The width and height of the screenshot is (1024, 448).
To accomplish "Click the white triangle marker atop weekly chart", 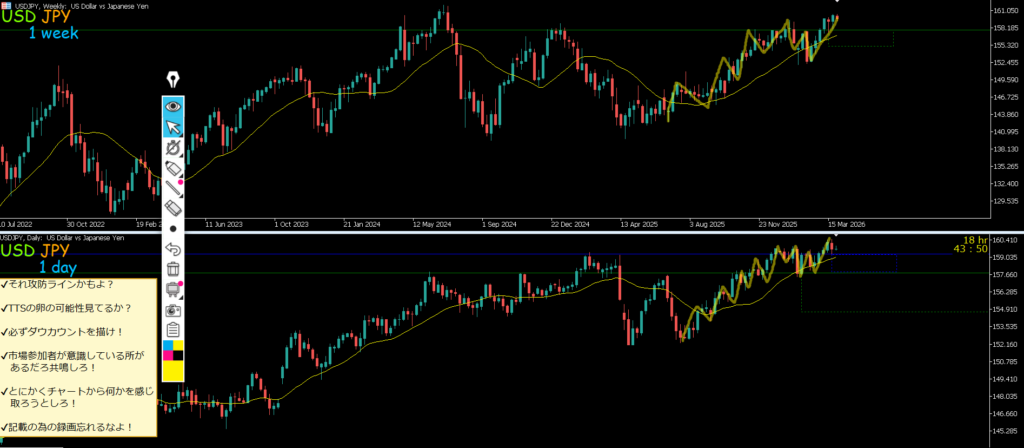I will (838, 1).
